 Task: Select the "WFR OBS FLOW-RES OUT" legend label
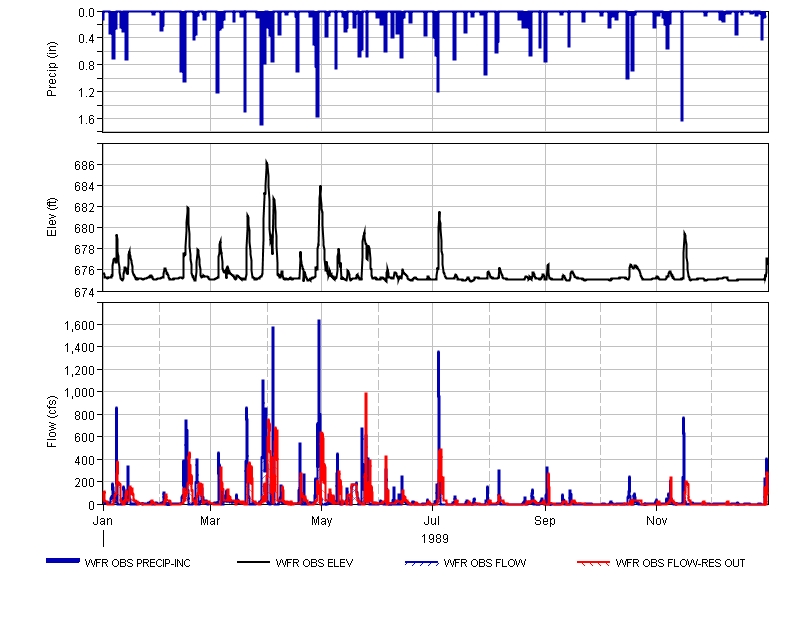point(680,563)
